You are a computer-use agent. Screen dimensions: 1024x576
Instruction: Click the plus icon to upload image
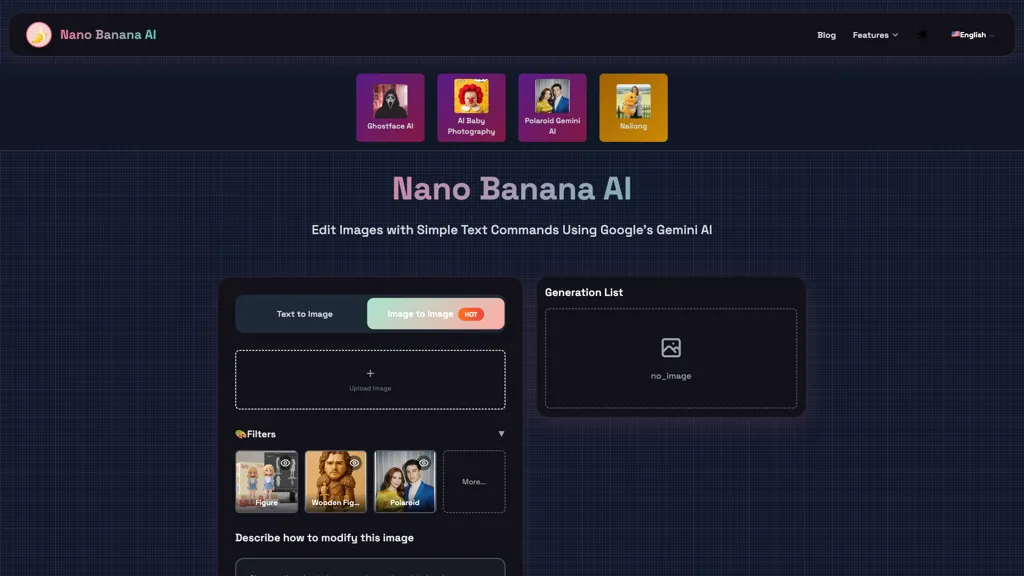pos(370,374)
